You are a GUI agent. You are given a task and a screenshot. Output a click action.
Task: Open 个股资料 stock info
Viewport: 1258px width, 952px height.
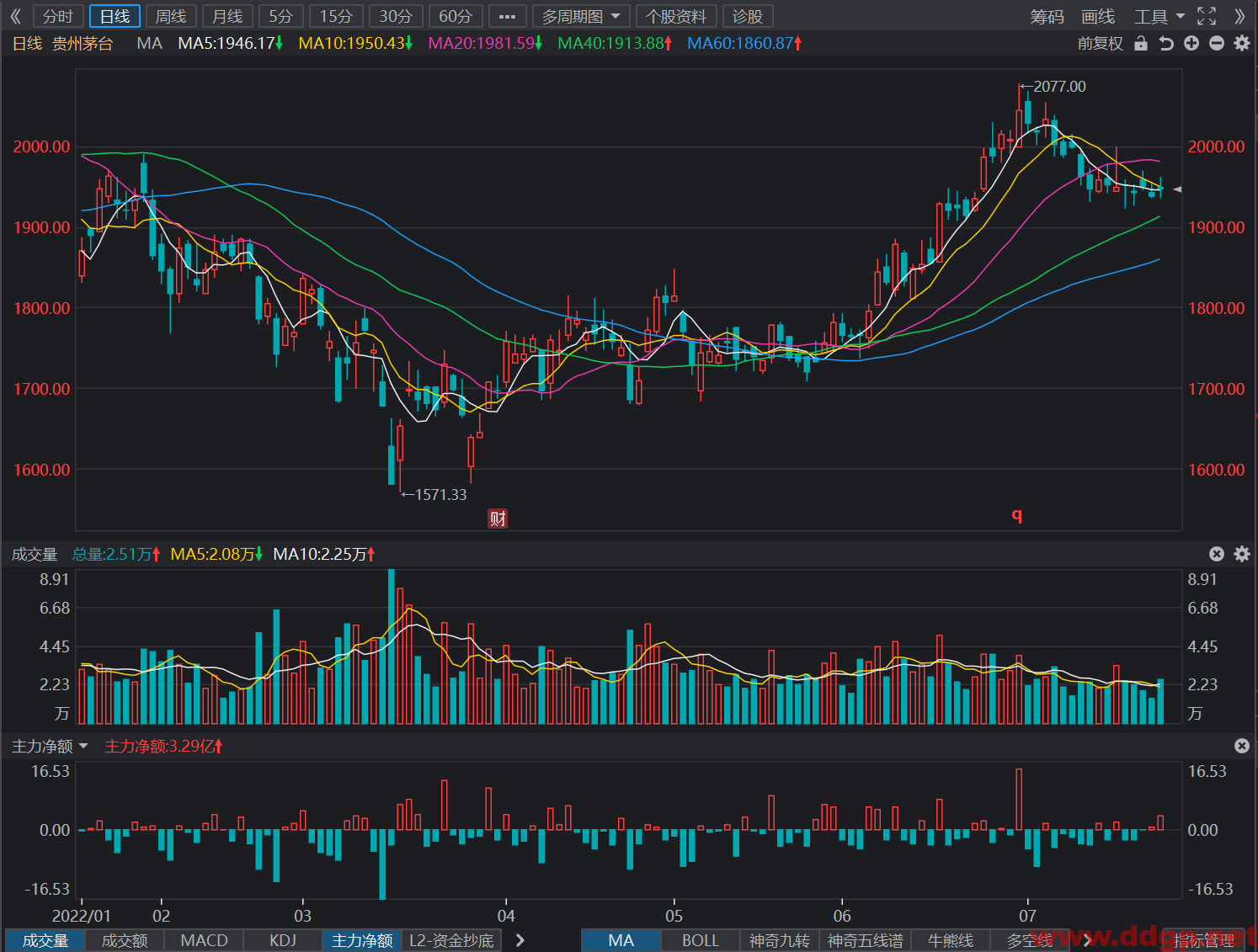[676, 16]
